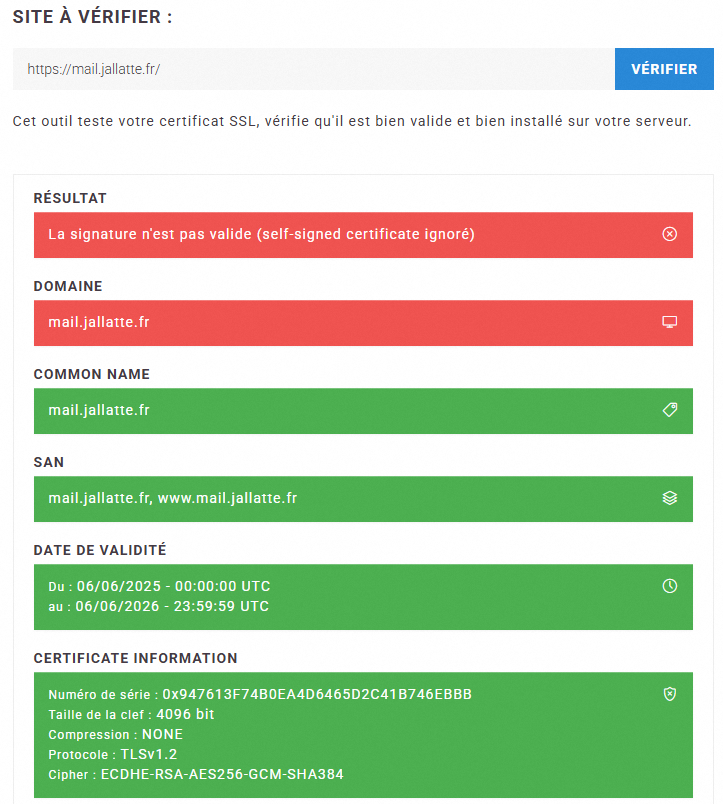Viewport: 723px width, 804px height.
Task: Click the monitor icon in the Domaine bar
Action: [670, 322]
